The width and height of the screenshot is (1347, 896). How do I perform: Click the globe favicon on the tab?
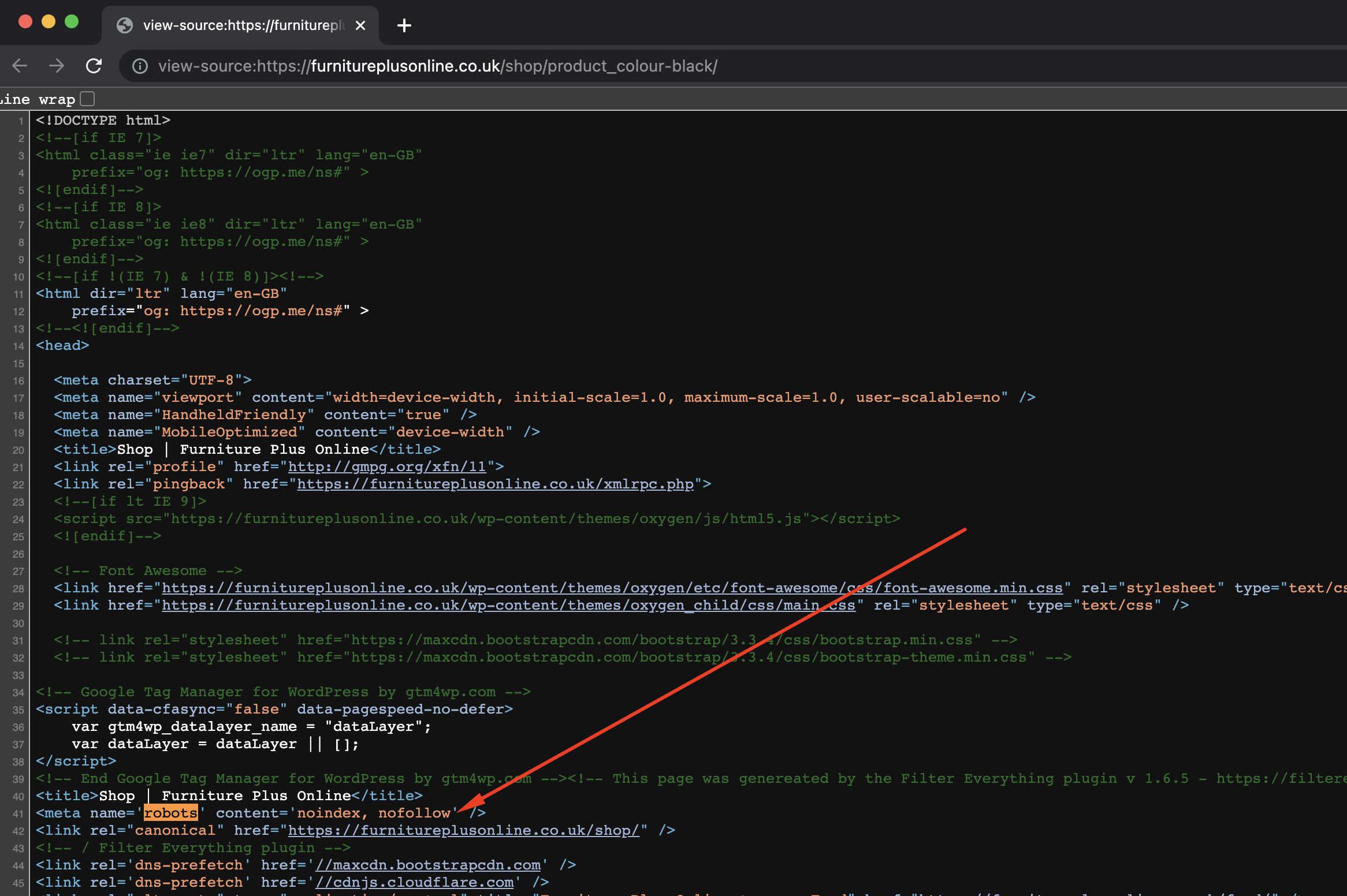pos(125,25)
